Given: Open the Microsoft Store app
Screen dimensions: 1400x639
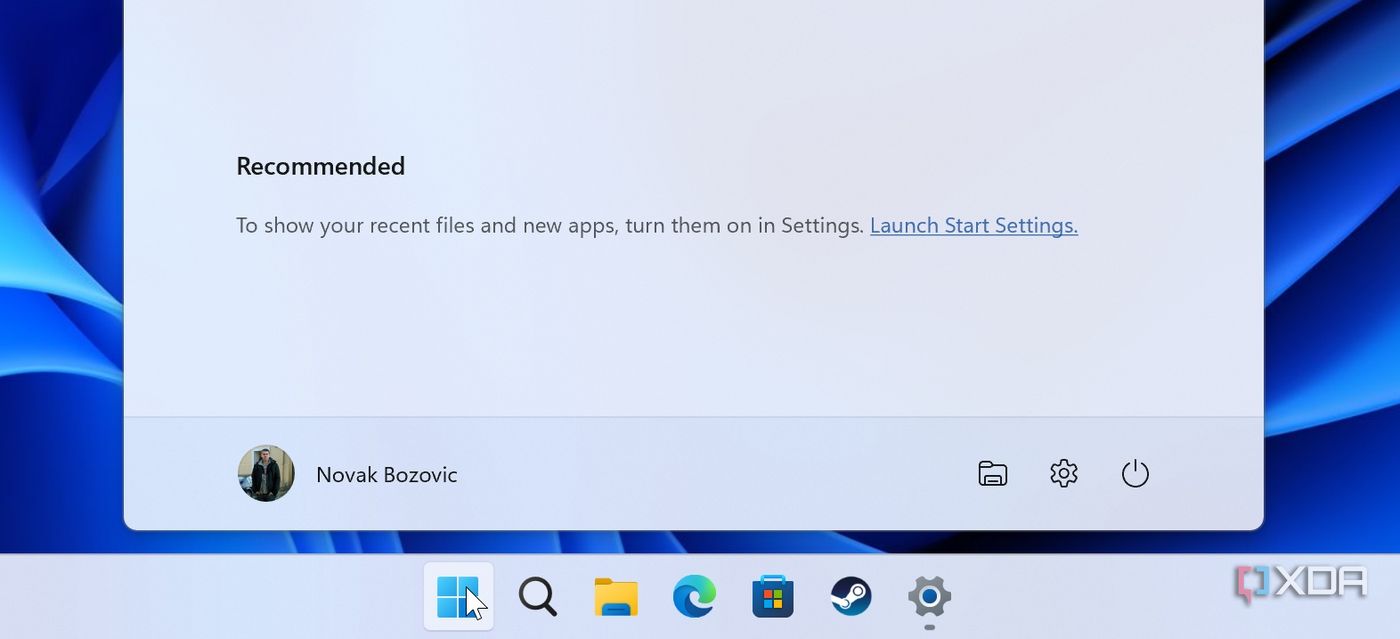Looking at the screenshot, I should (x=772, y=596).
